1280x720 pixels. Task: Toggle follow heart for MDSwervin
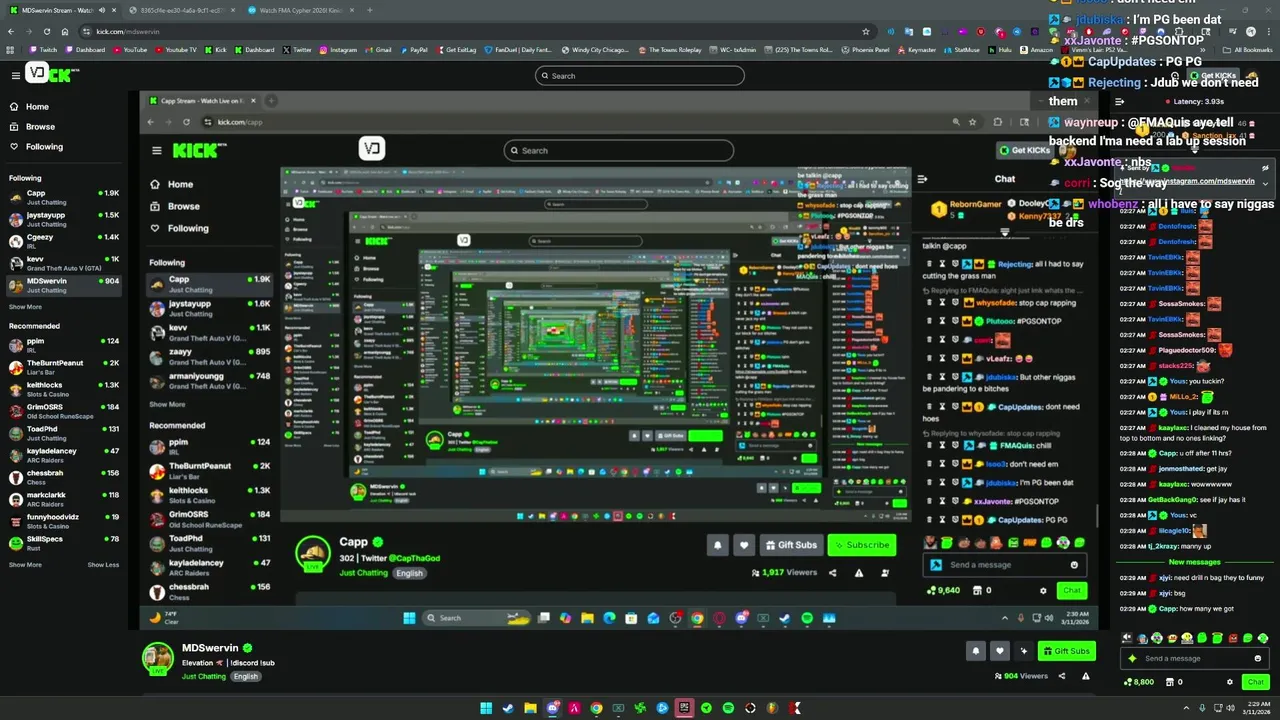point(999,651)
